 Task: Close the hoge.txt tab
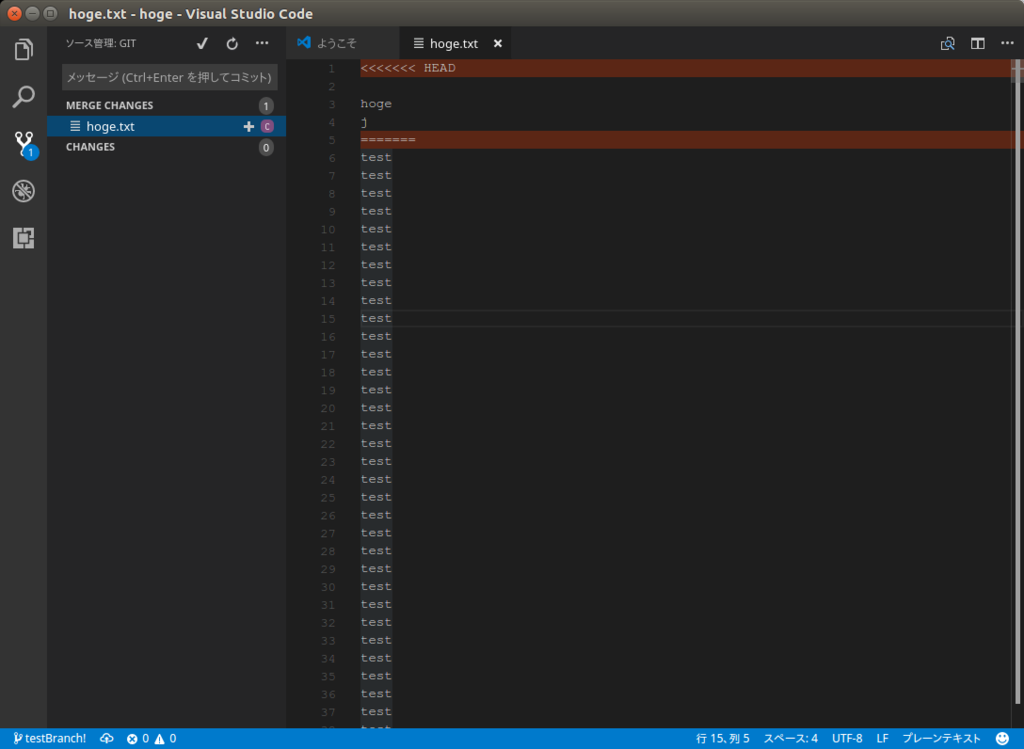click(x=498, y=43)
